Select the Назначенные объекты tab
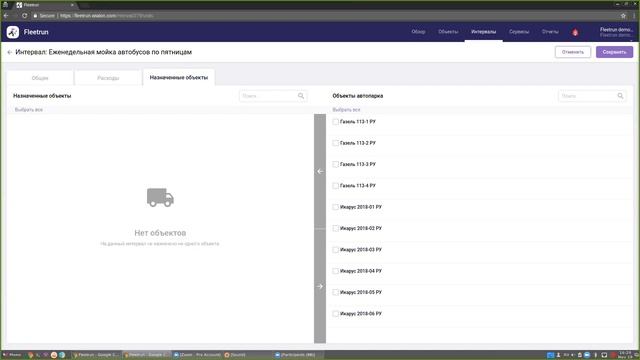 (x=179, y=77)
